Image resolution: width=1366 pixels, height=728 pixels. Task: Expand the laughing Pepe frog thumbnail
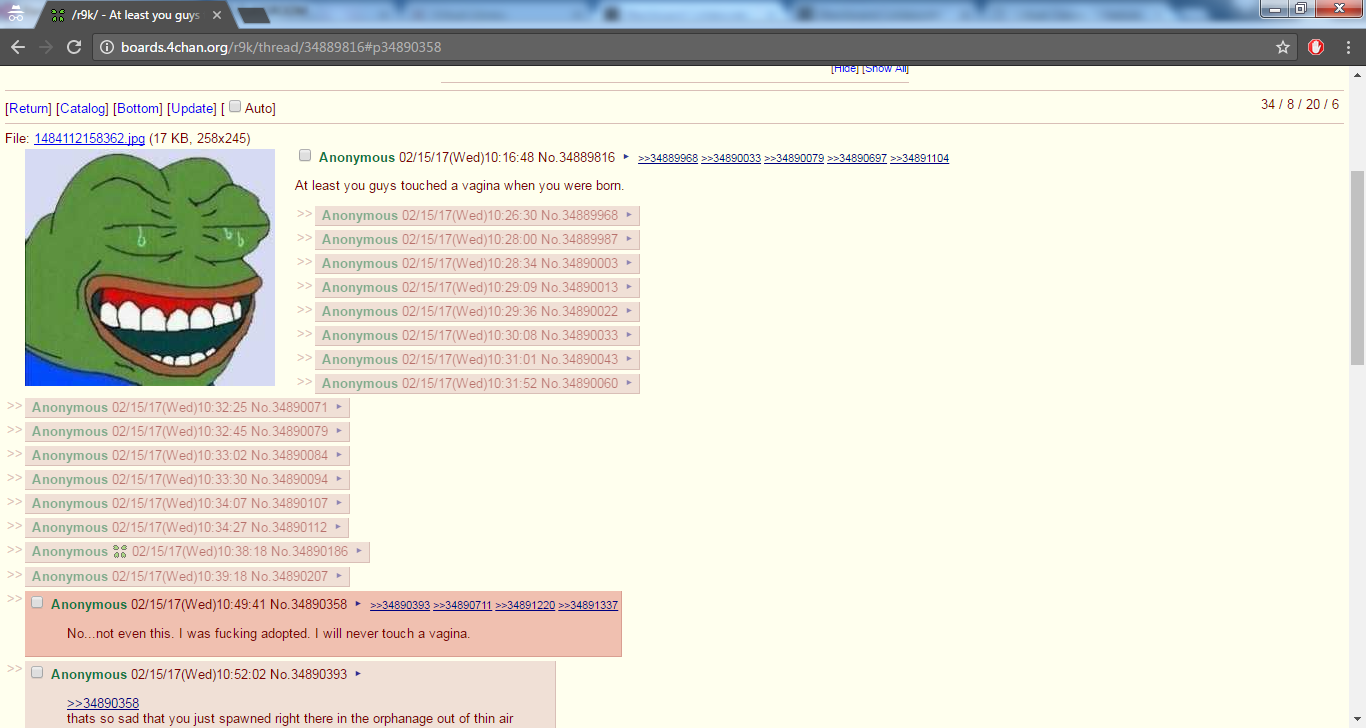150,267
